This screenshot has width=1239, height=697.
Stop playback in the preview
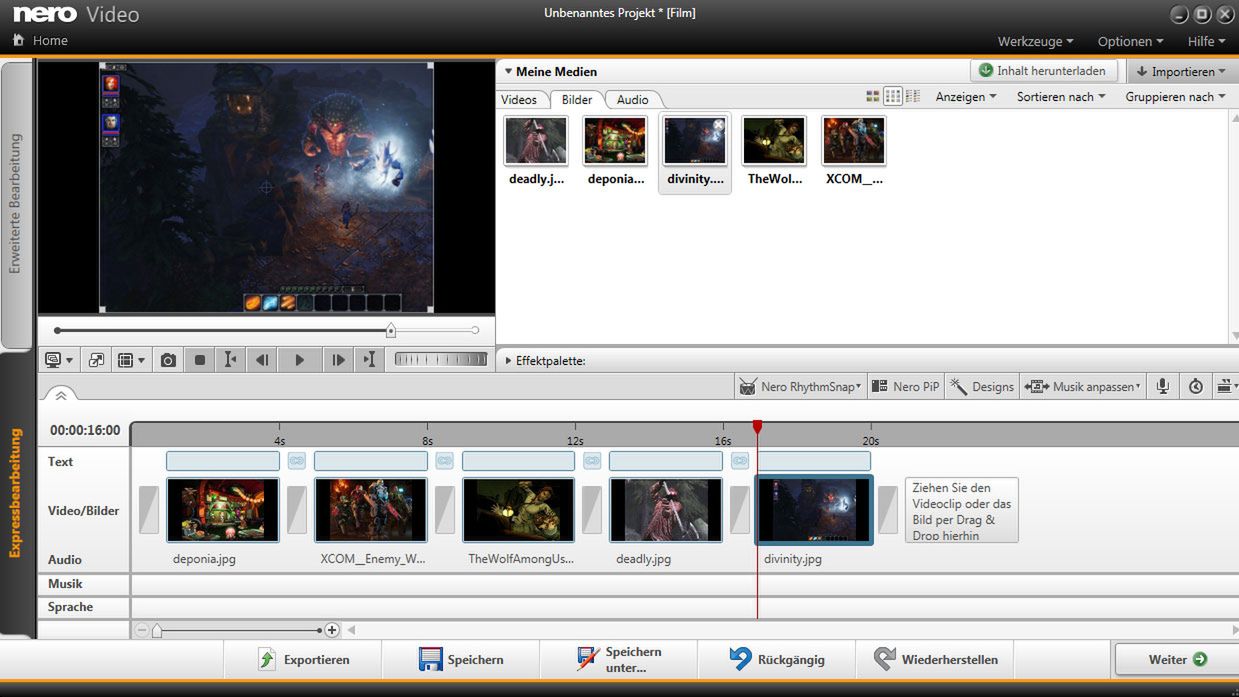(x=200, y=360)
